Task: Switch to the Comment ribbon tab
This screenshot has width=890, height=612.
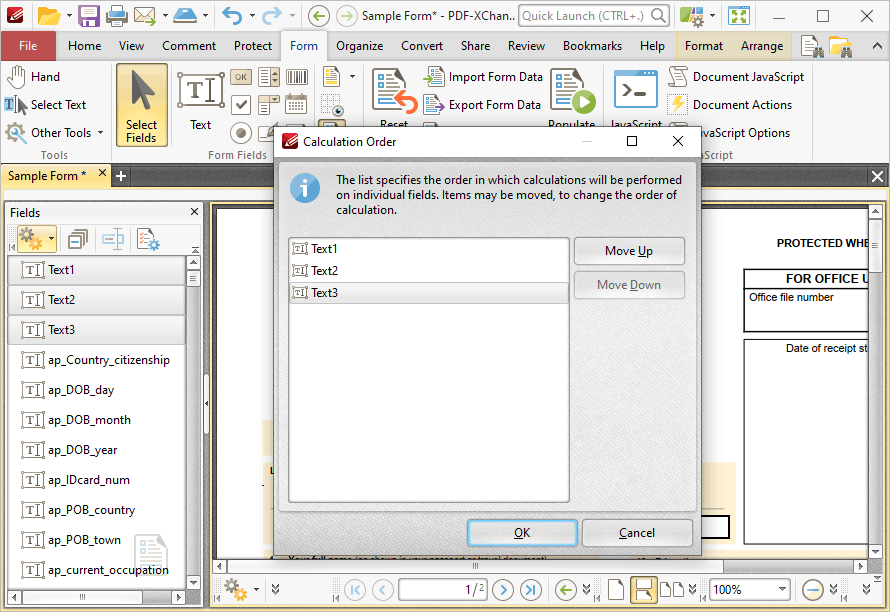Action: click(189, 46)
